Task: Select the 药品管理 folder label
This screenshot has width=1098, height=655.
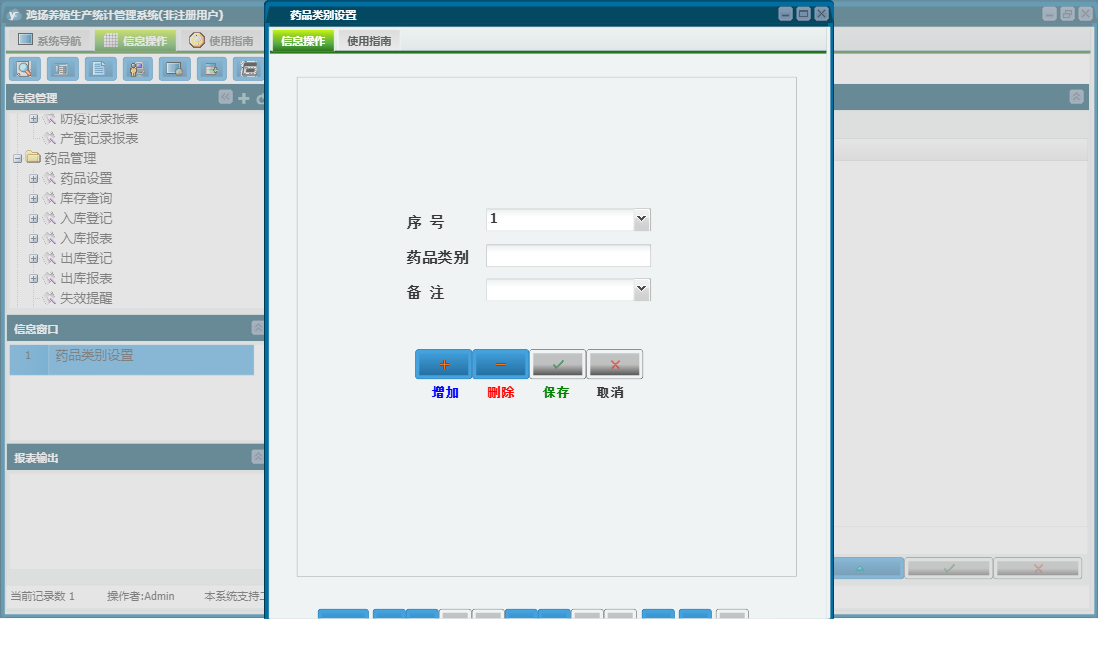Action: click(x=70, y=159)
